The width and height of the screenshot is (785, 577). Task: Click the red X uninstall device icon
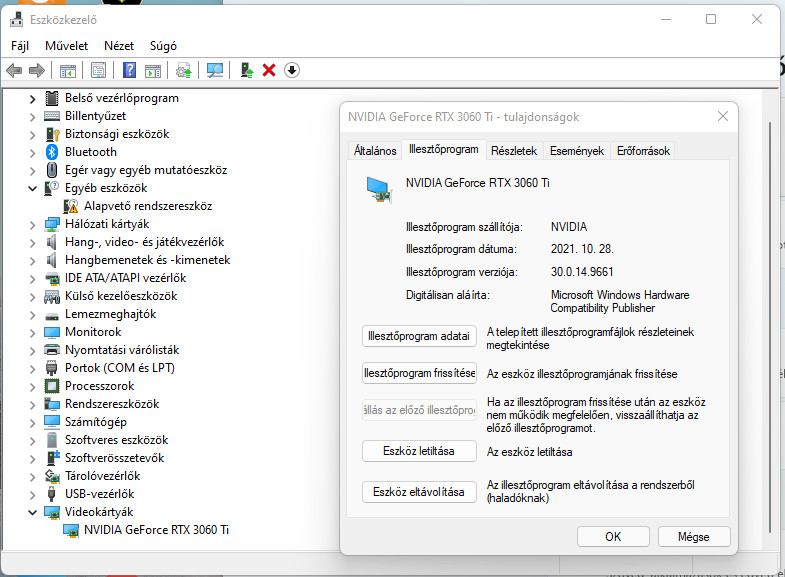point(268,70)
